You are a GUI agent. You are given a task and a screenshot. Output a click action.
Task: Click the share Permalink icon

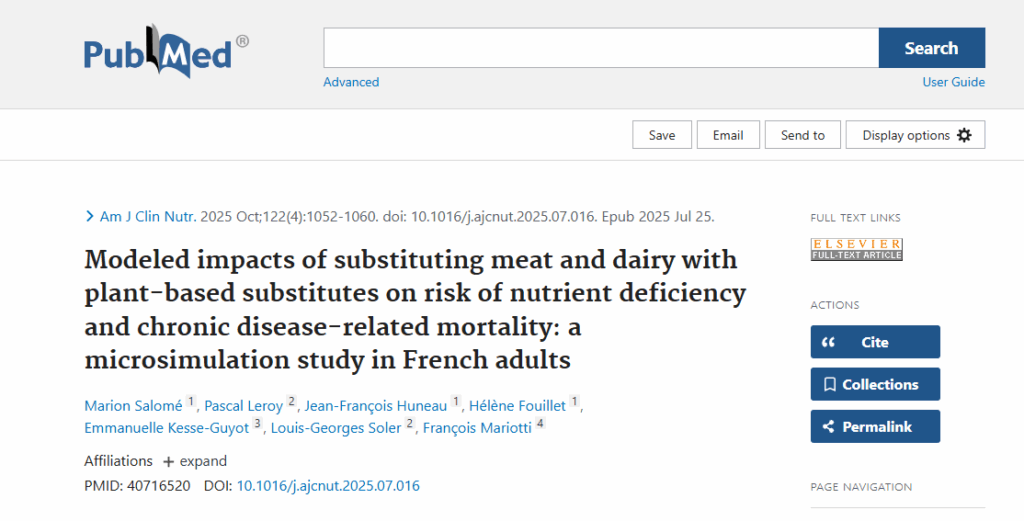point(828,426)
